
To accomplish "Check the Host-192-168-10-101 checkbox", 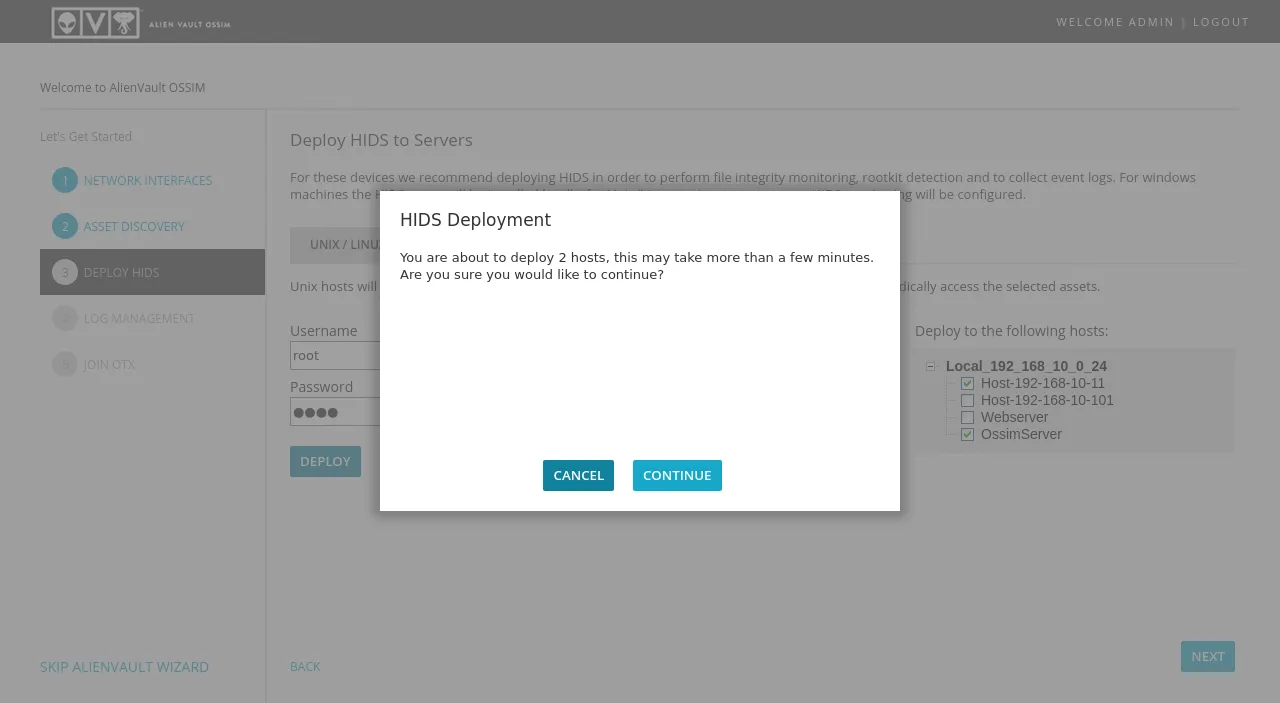I will coord(967,401).
